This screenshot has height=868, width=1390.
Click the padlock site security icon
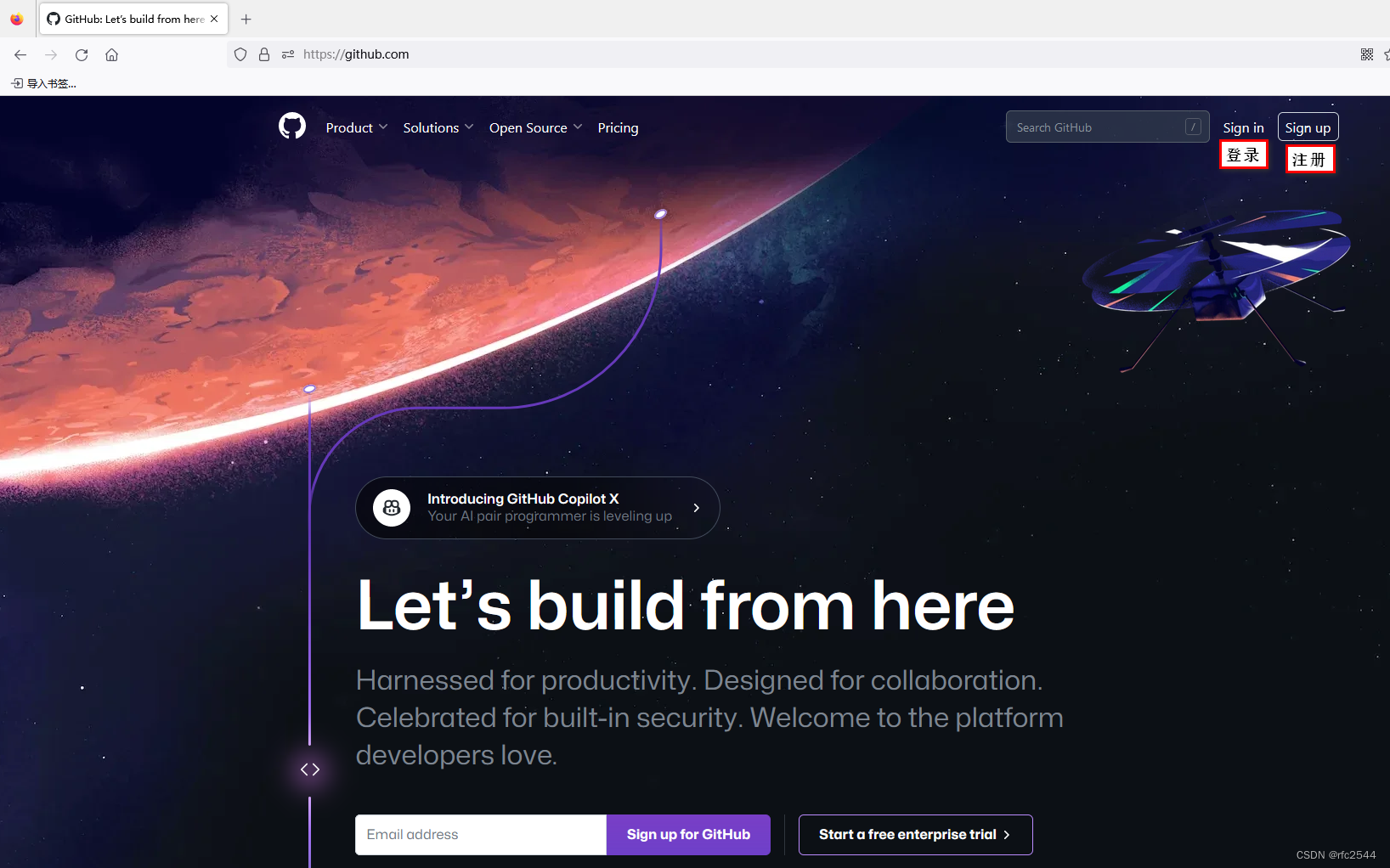[x=264, y=54]
